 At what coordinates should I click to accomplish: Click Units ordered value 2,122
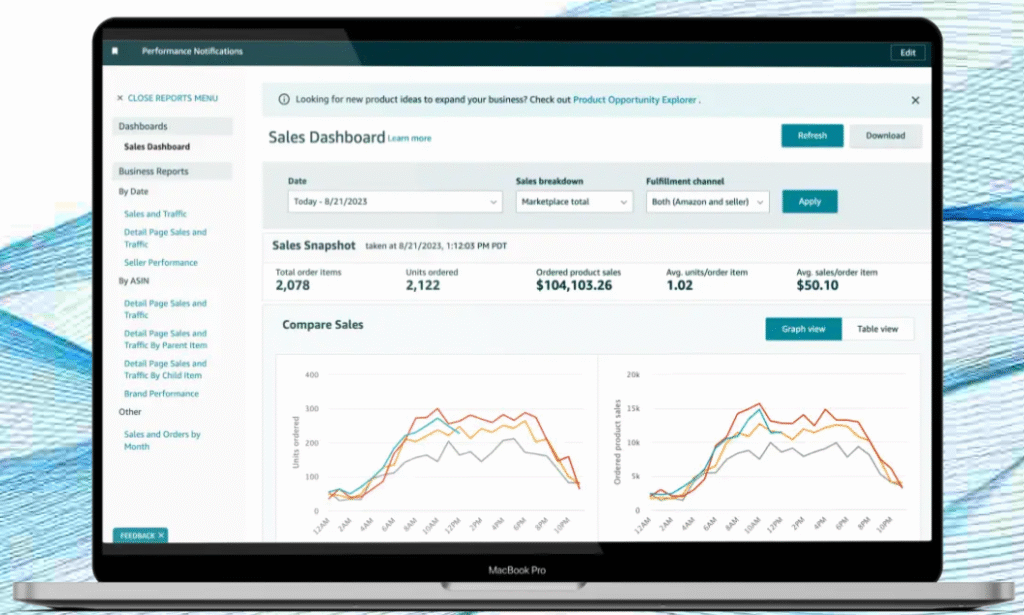423,285
